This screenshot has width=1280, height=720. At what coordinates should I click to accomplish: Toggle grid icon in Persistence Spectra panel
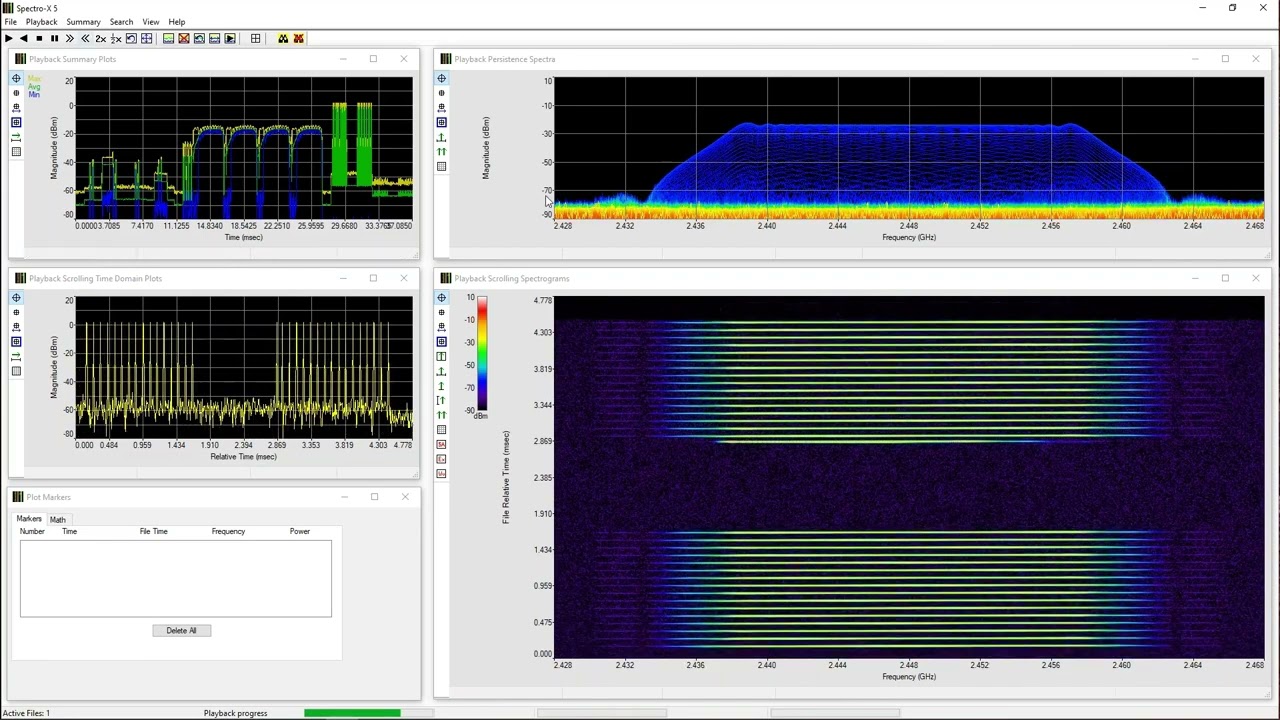[441, 167]
